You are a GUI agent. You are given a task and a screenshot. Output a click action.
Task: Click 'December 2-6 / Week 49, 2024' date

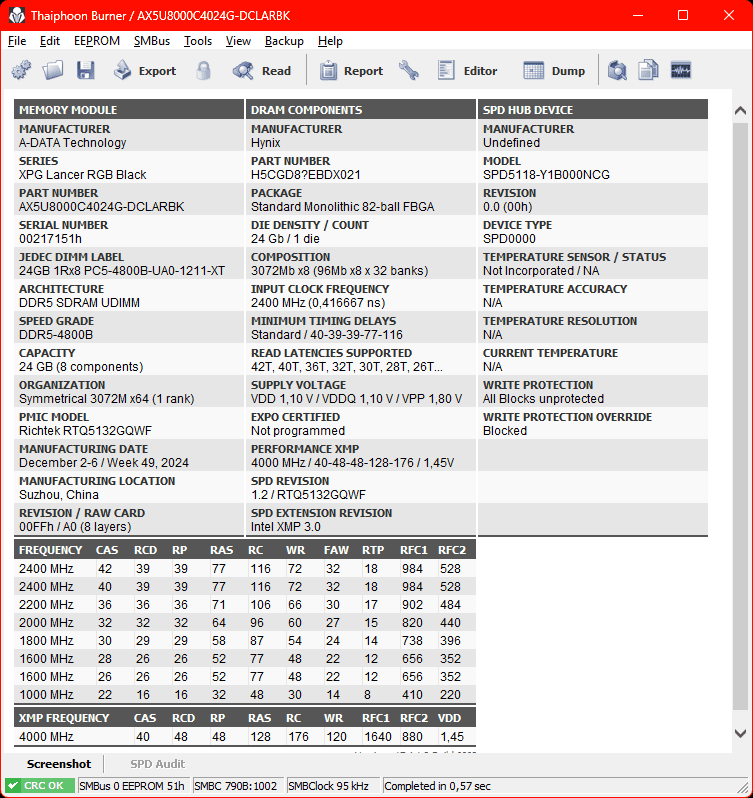(x=104, y=463)
